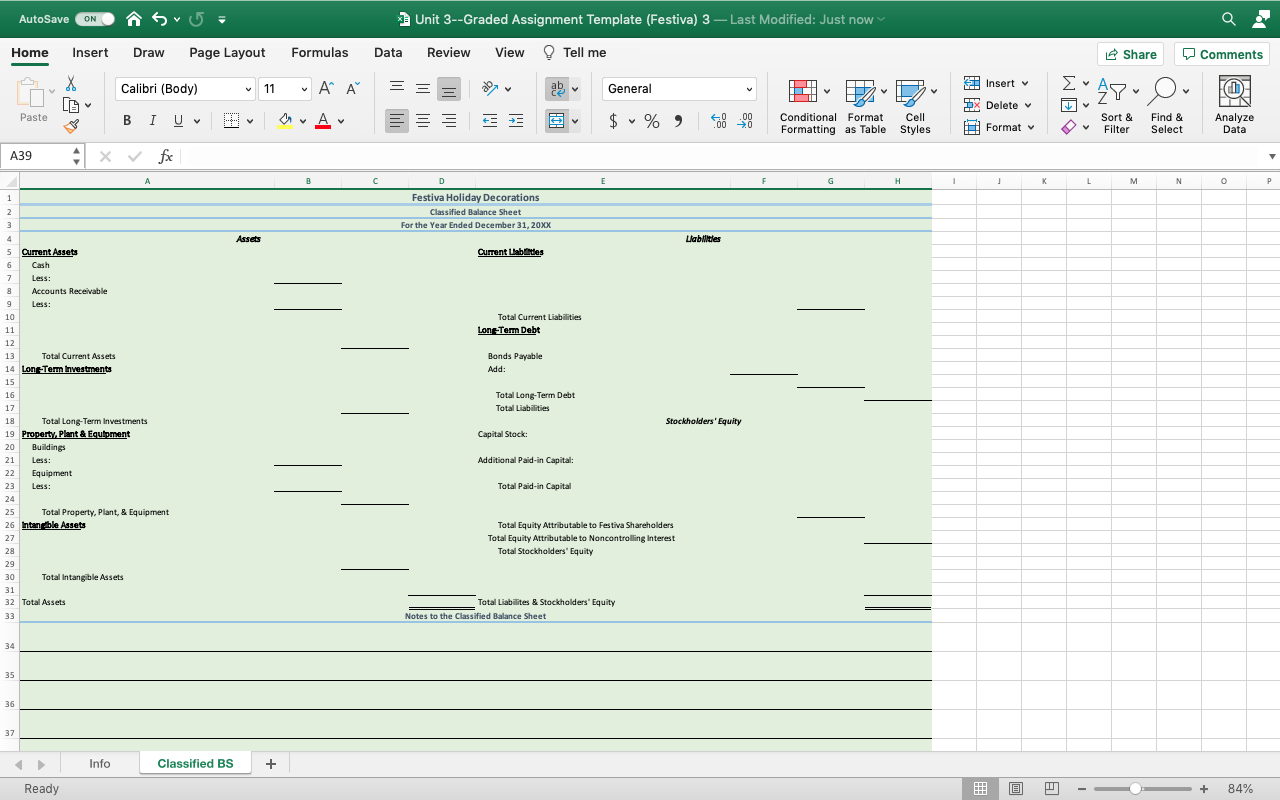Toggle Wrap Text

[557, 89]
